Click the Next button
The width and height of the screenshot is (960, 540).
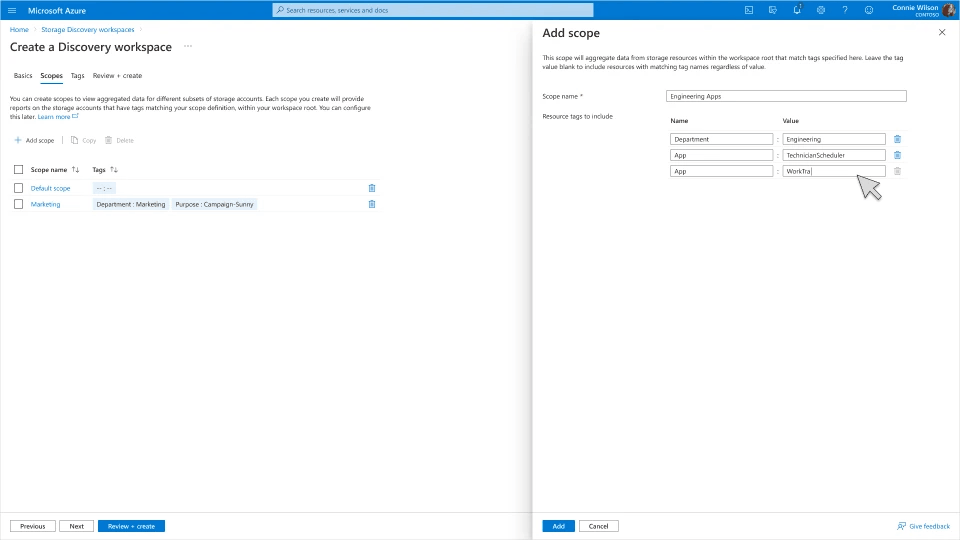coord(77,526)
